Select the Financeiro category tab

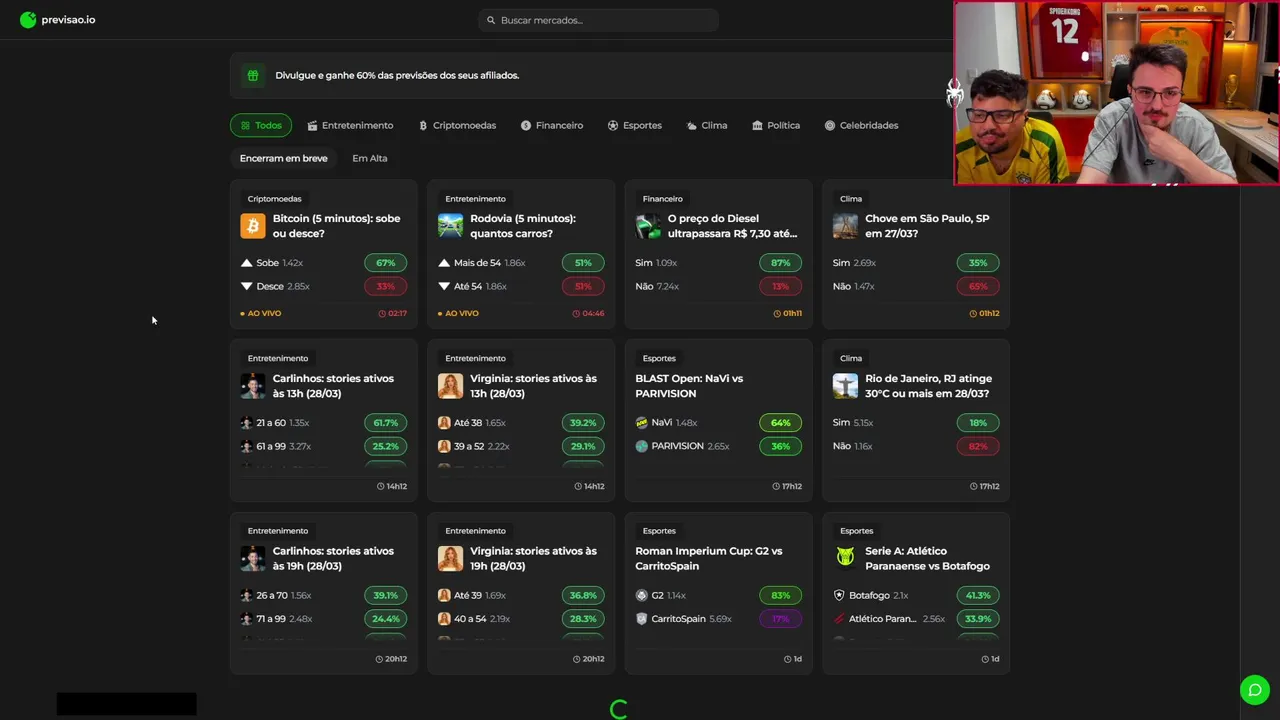coord(552,125)
